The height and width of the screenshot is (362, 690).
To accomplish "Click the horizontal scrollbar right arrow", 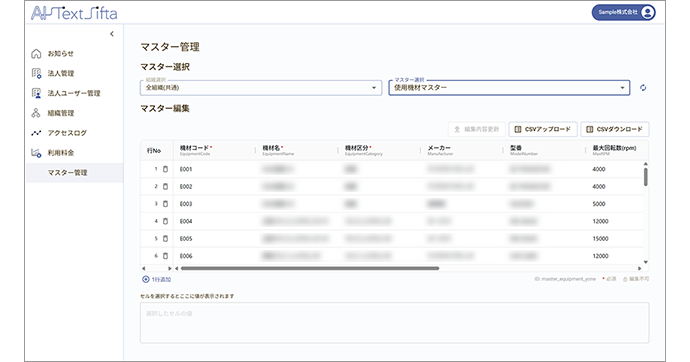I will pos(639,268).
